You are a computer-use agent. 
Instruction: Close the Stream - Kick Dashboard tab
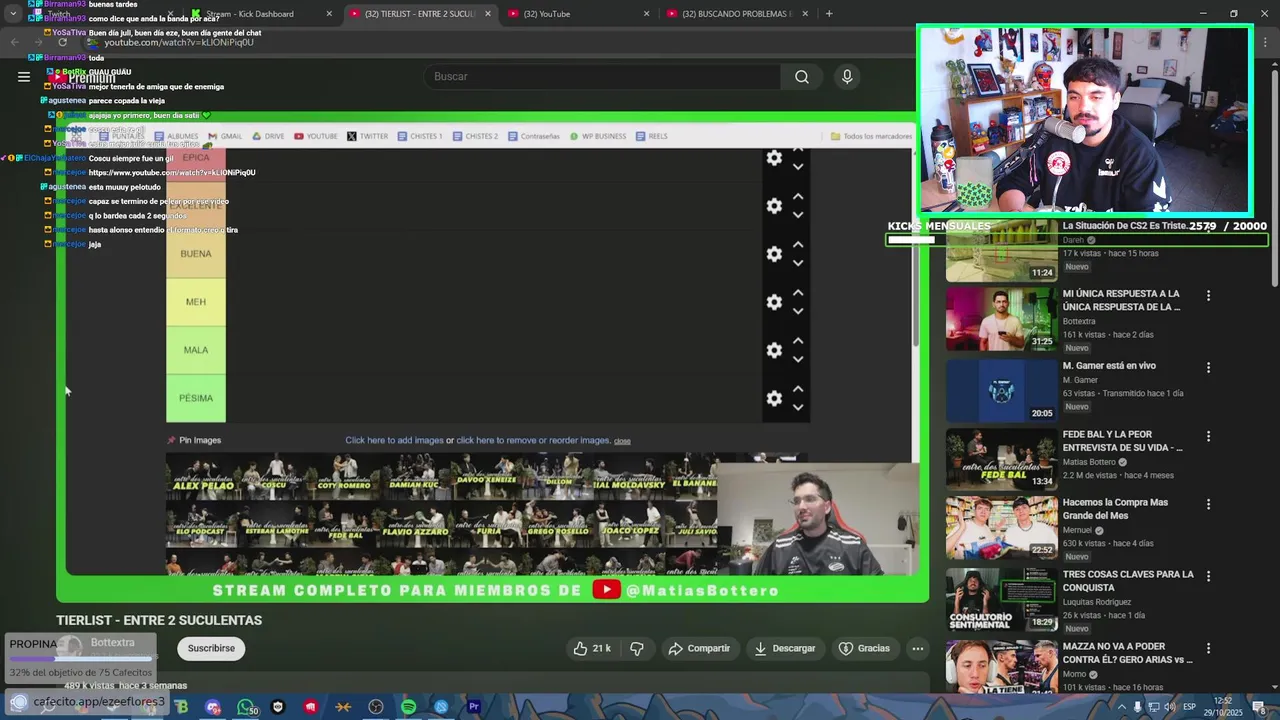pyautogui.click(x=329, y=14)
